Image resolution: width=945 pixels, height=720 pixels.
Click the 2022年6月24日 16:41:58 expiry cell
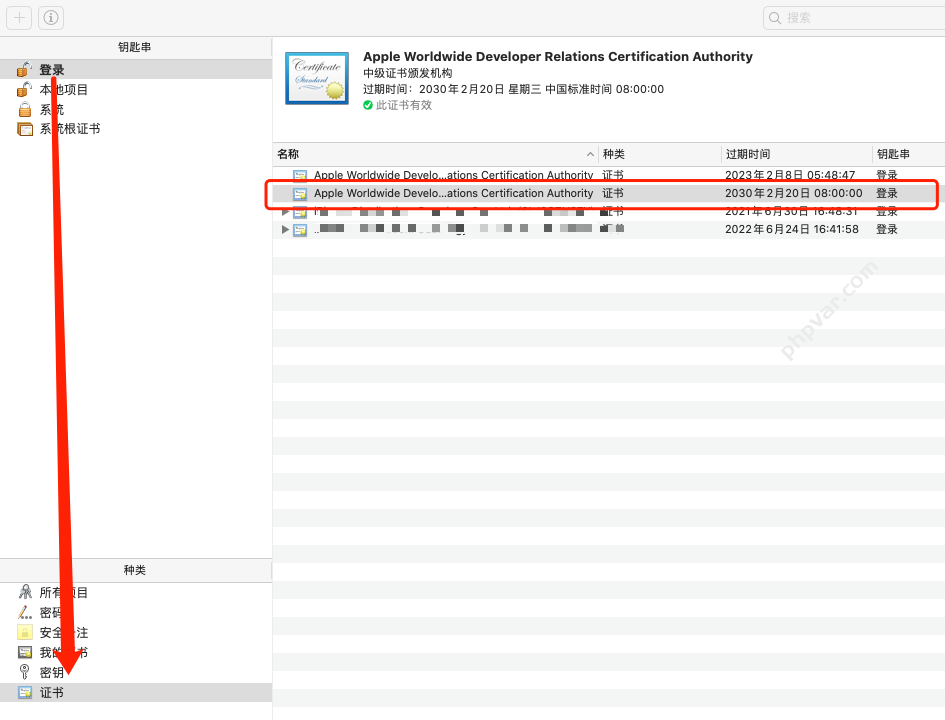click(792, 230)
